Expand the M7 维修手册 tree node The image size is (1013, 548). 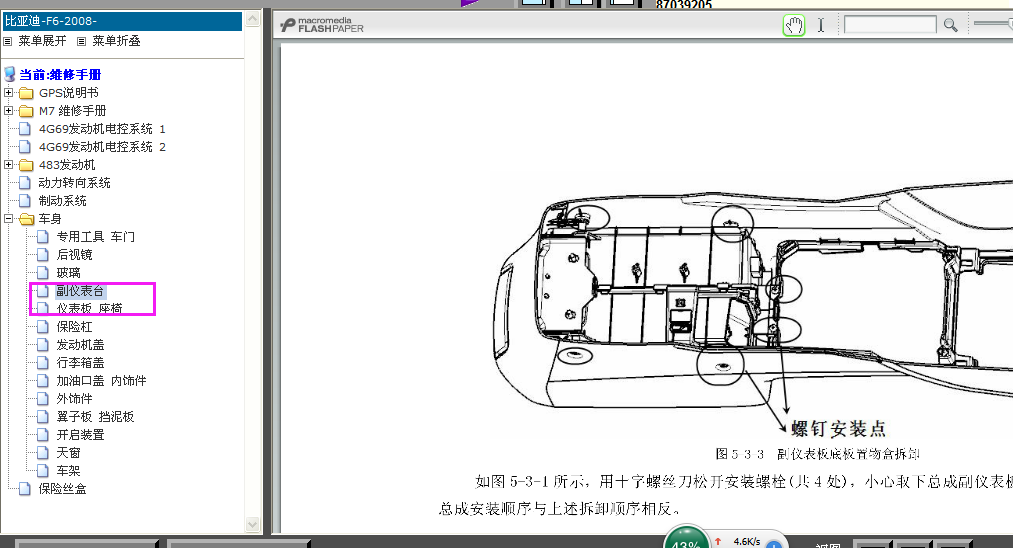pos(9,111)
